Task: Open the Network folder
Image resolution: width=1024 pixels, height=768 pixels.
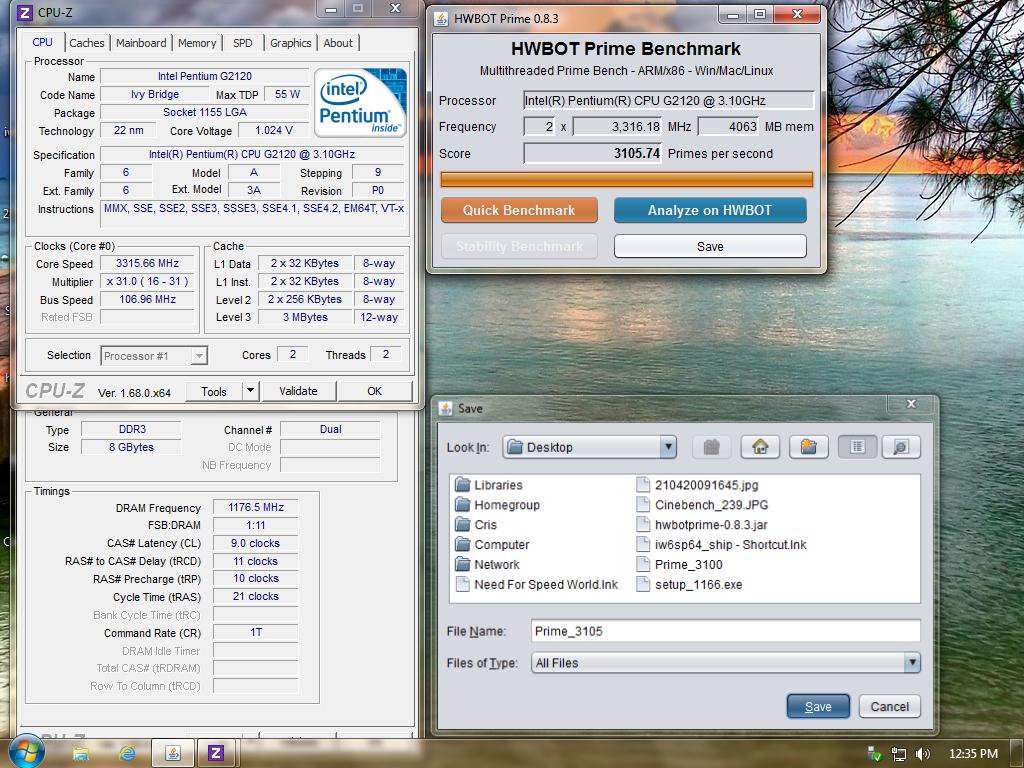Action: [x=488, y=564]
